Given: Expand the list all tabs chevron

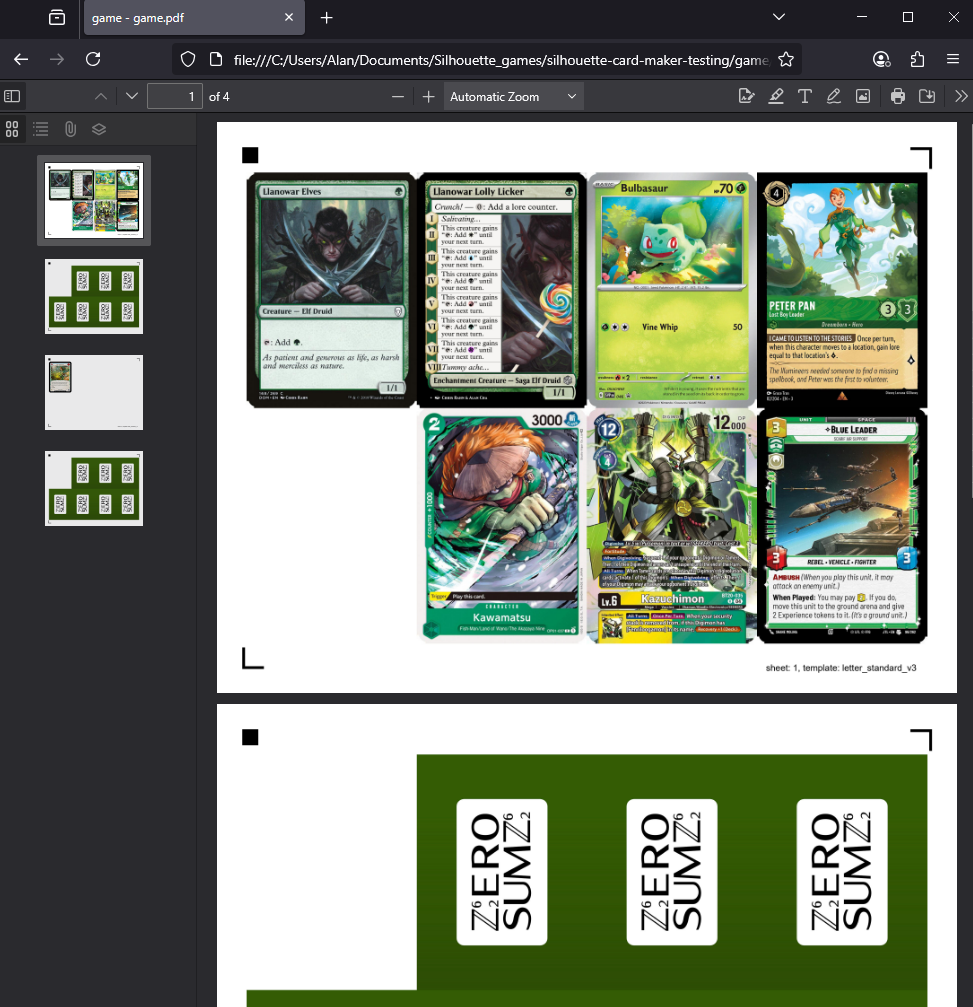Looking at the screenshot, I should [x=779, y=17].
